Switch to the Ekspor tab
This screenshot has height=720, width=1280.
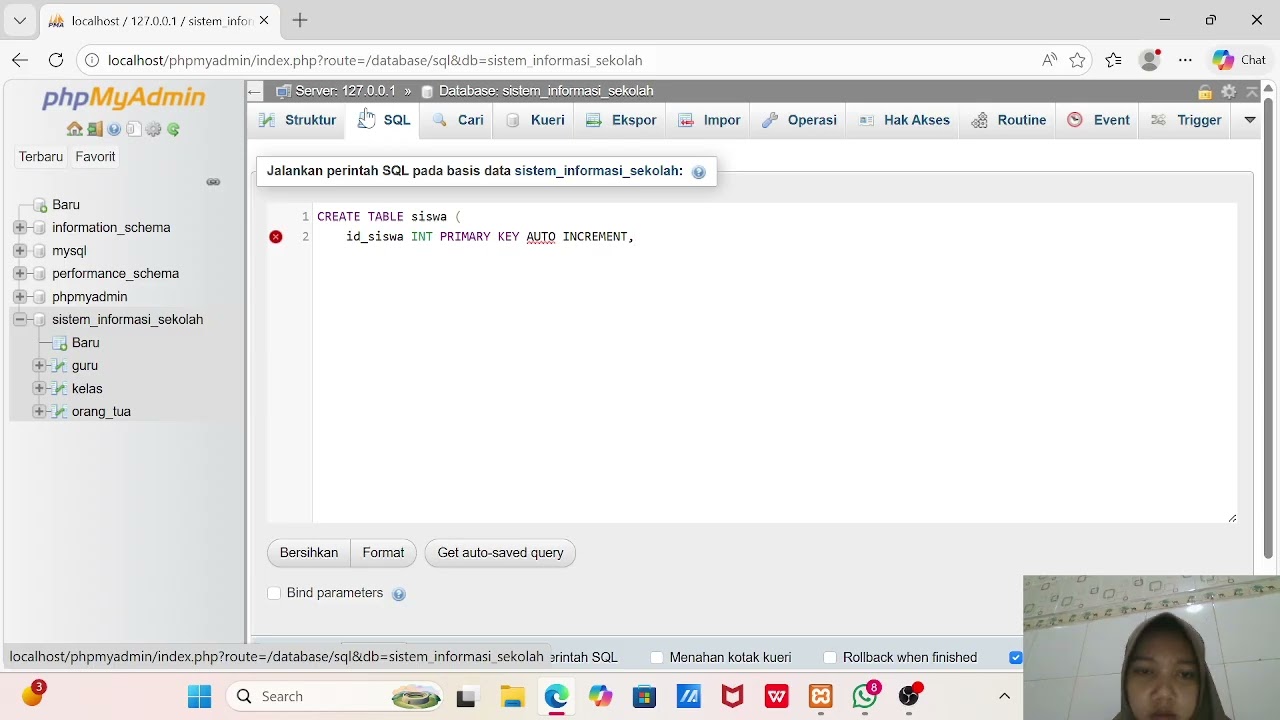pos(622,120)
